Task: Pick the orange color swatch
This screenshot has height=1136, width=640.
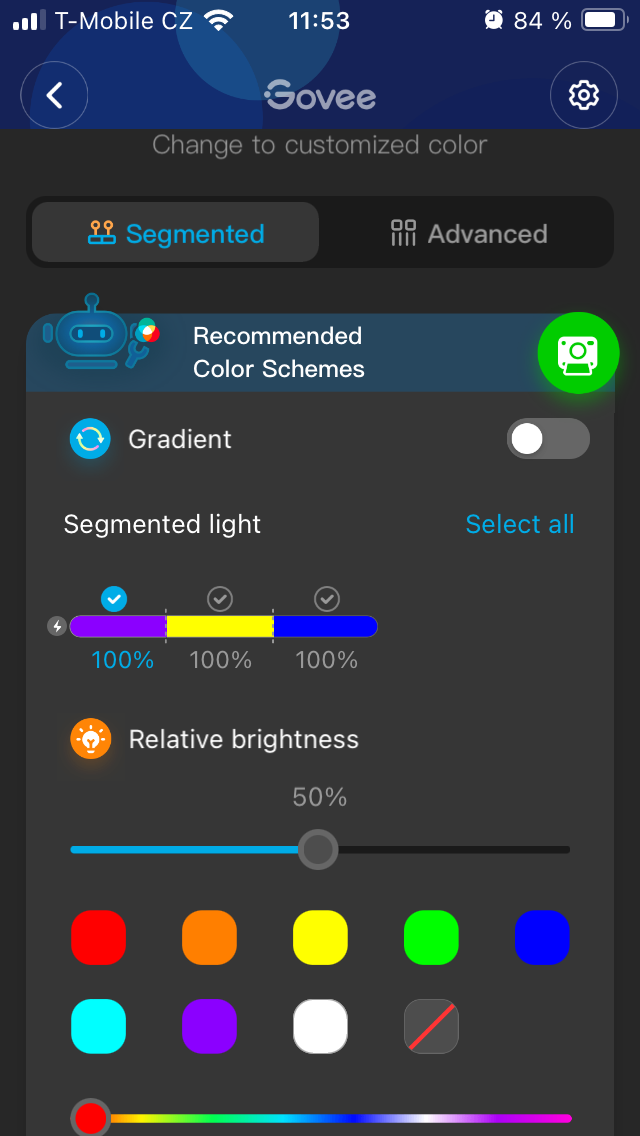Action: tap(209, 938)
